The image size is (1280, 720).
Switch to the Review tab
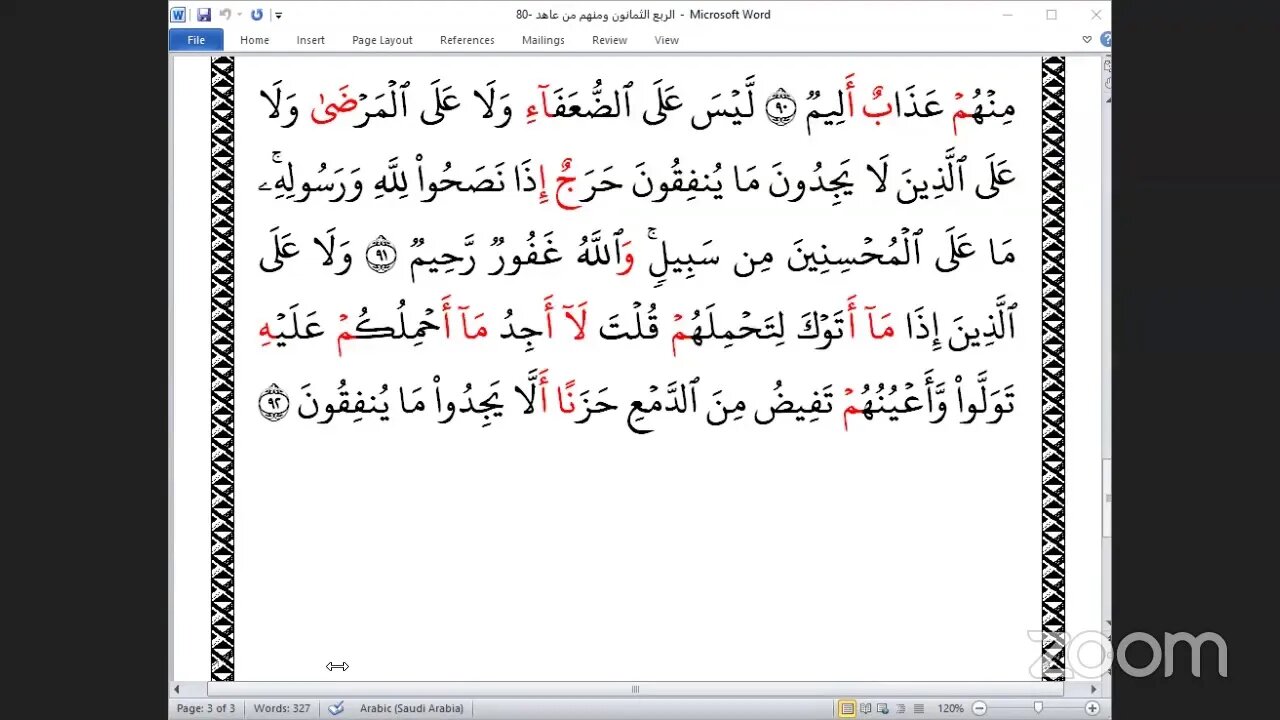point(609,40)
